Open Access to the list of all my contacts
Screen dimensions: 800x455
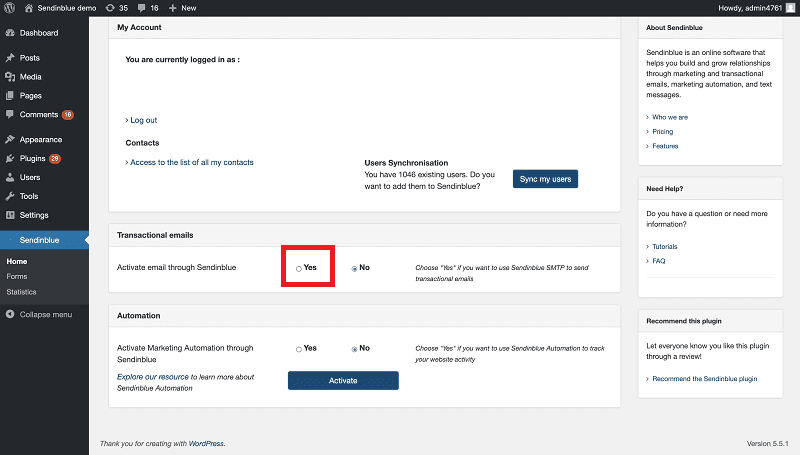point(191,162)
